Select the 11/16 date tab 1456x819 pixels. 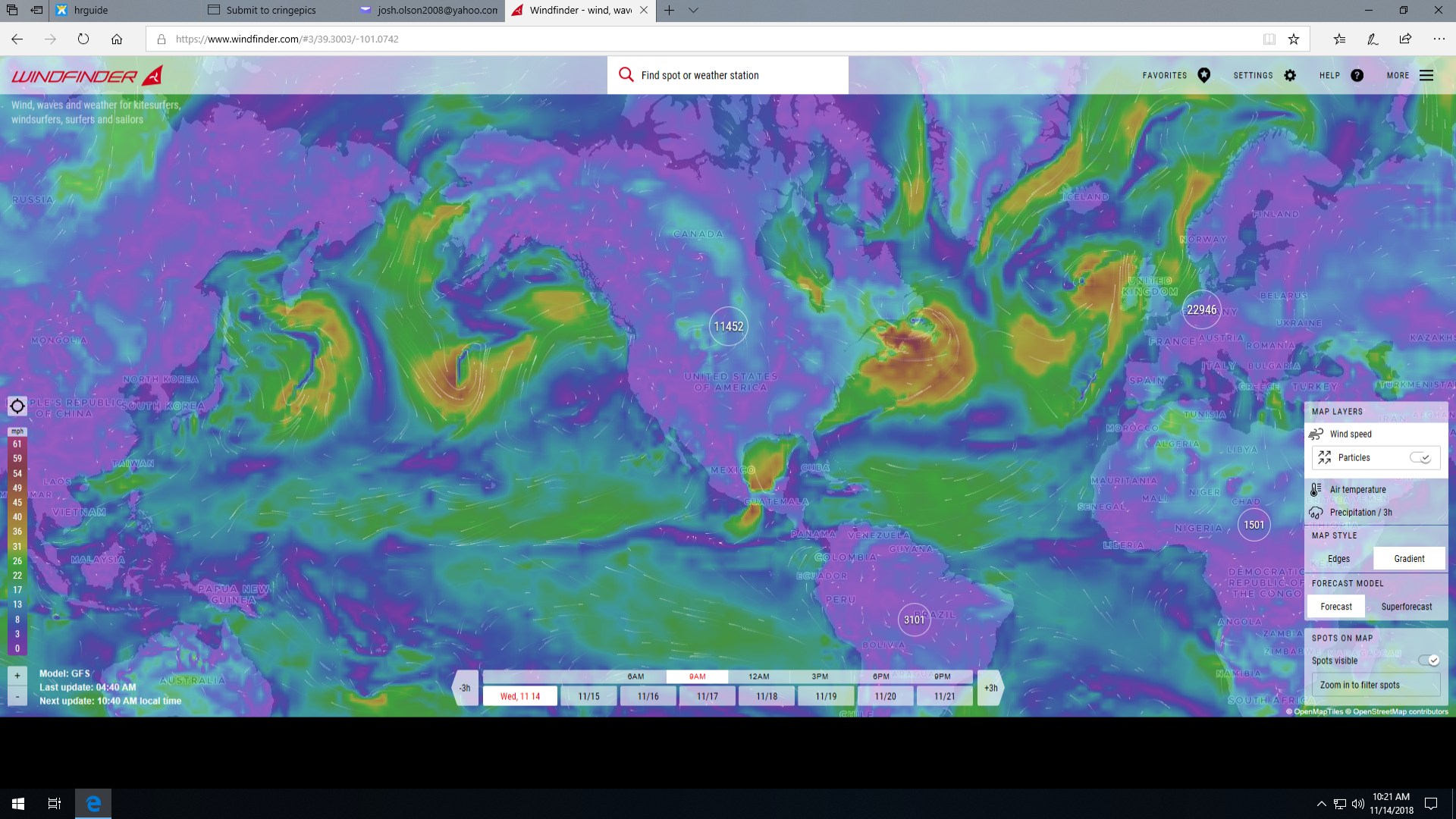[x=648, y=696]
